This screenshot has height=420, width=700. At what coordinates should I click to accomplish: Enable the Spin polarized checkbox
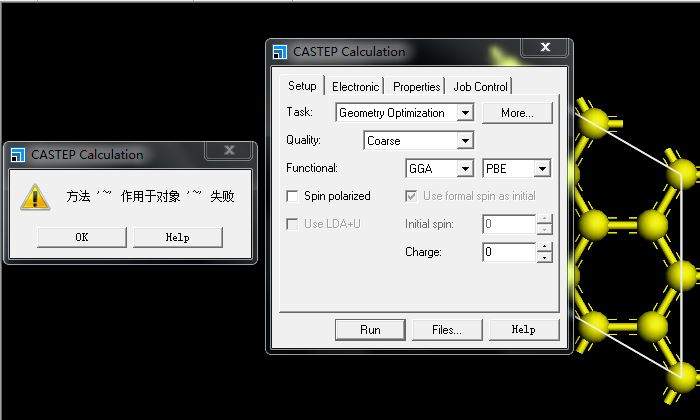pos(292,196)
